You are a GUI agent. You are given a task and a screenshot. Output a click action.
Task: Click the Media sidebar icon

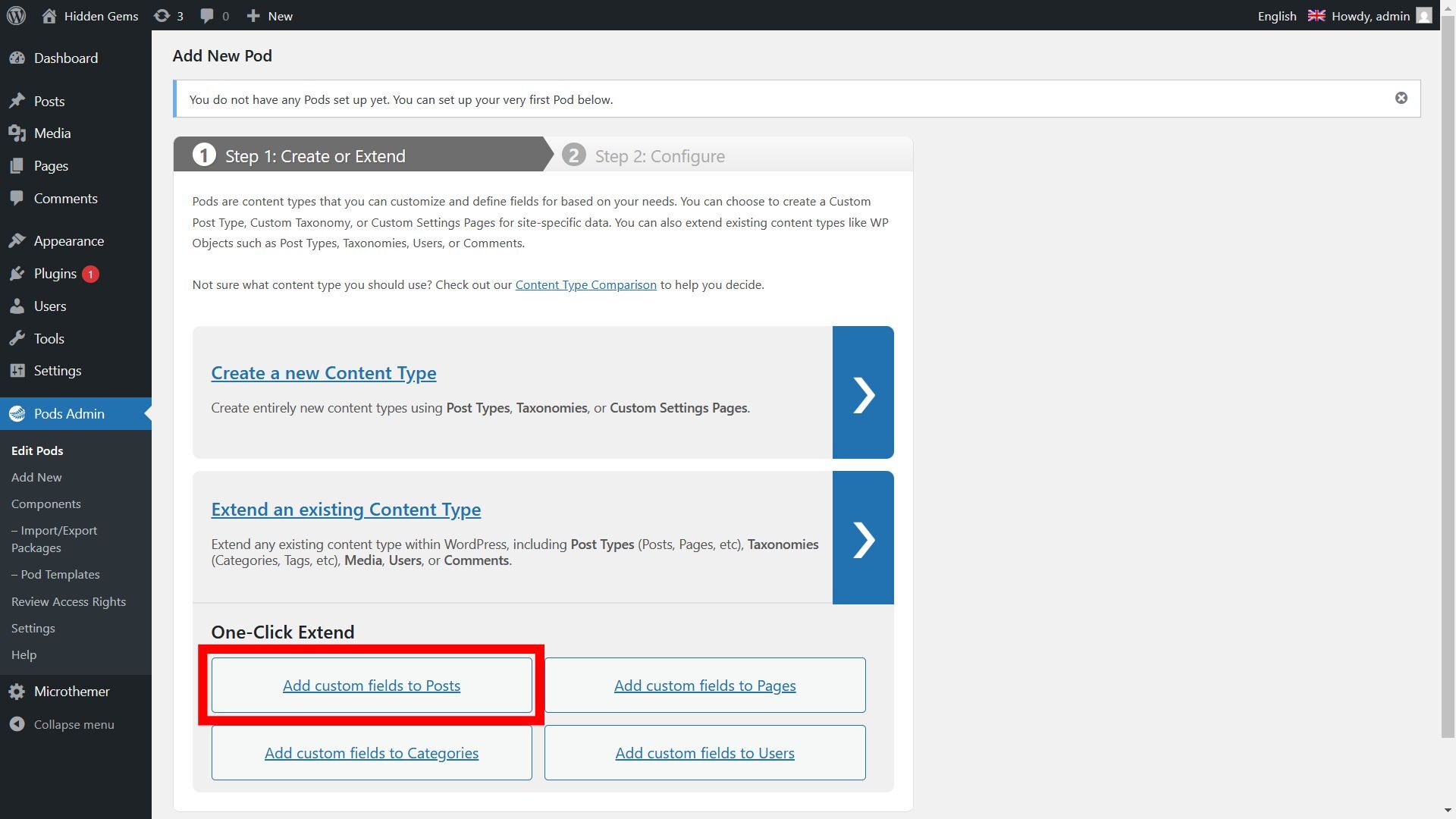coord(17,133)
